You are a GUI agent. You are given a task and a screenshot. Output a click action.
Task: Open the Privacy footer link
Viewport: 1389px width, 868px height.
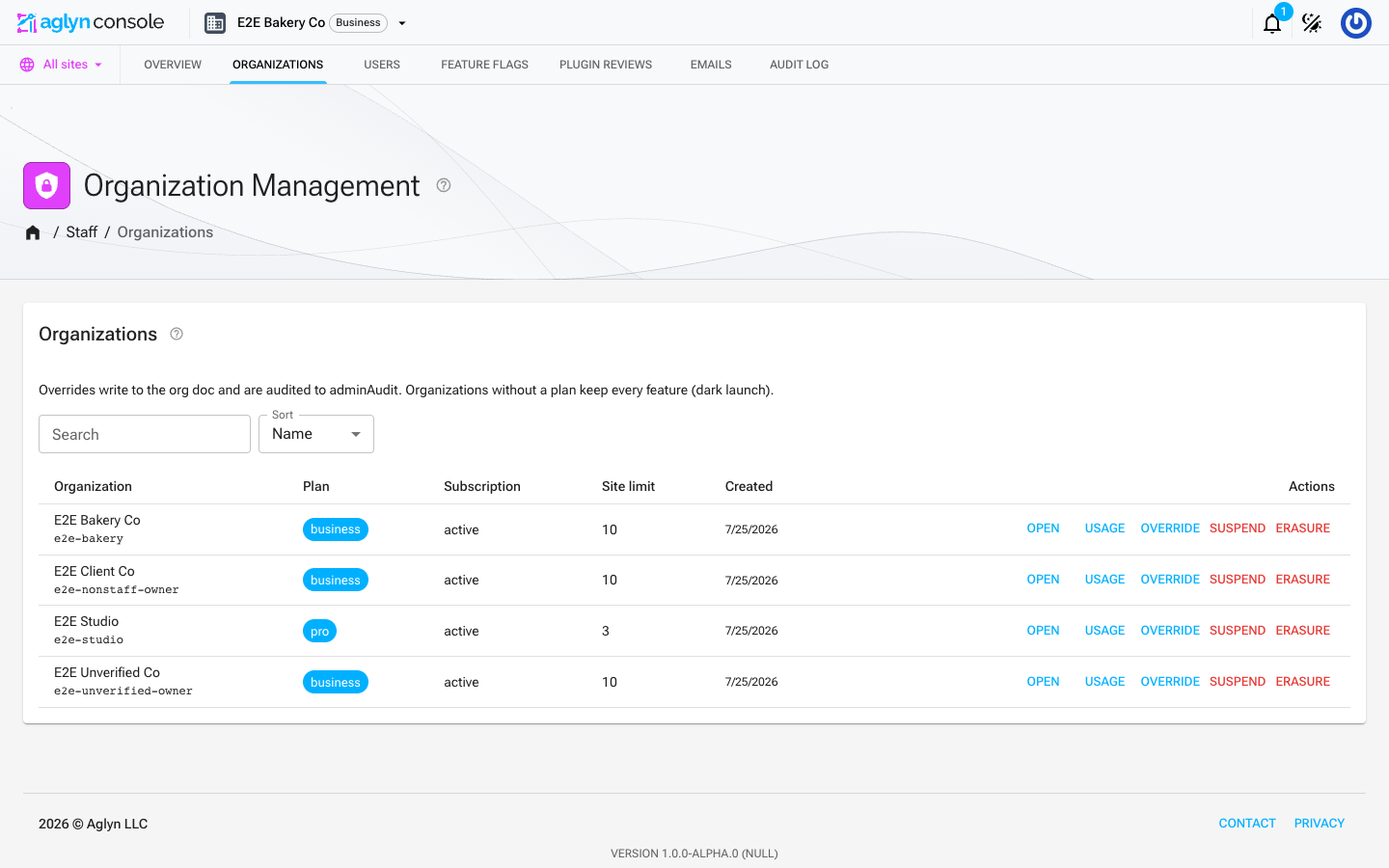(x=1319, y=824)
